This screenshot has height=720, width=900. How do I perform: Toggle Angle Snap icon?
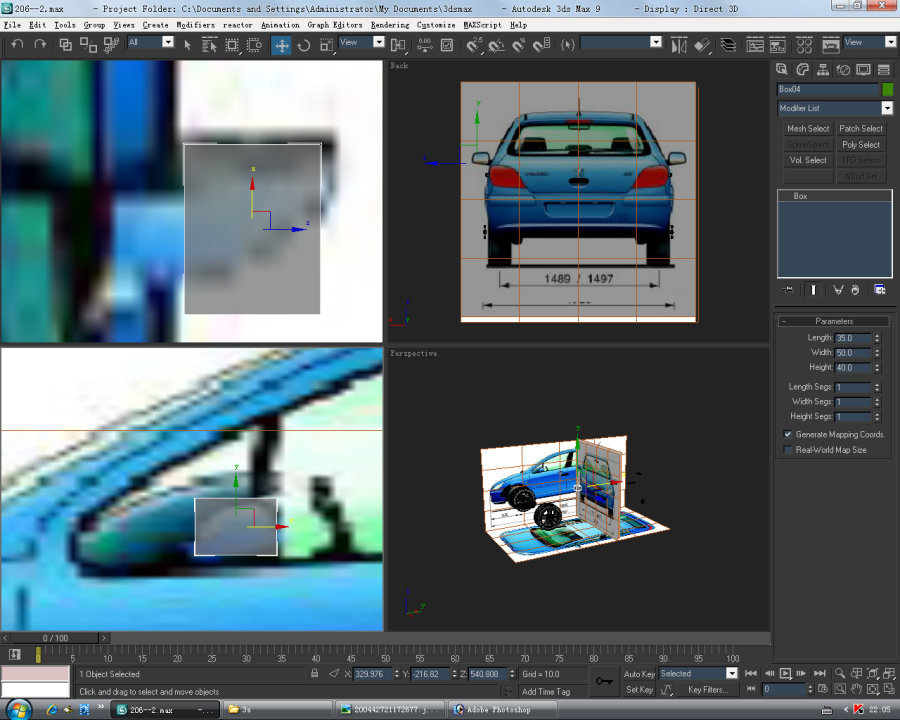(x=496, y=45)
